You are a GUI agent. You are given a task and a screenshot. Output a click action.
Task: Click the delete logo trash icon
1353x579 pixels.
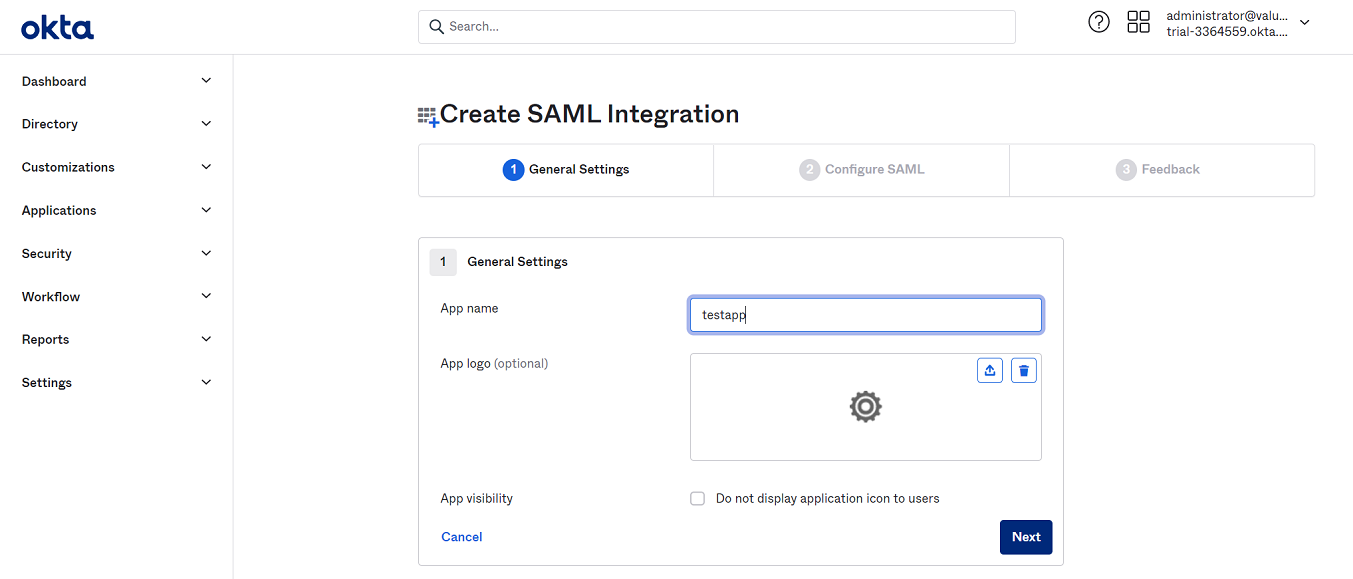click(1024, 371)
